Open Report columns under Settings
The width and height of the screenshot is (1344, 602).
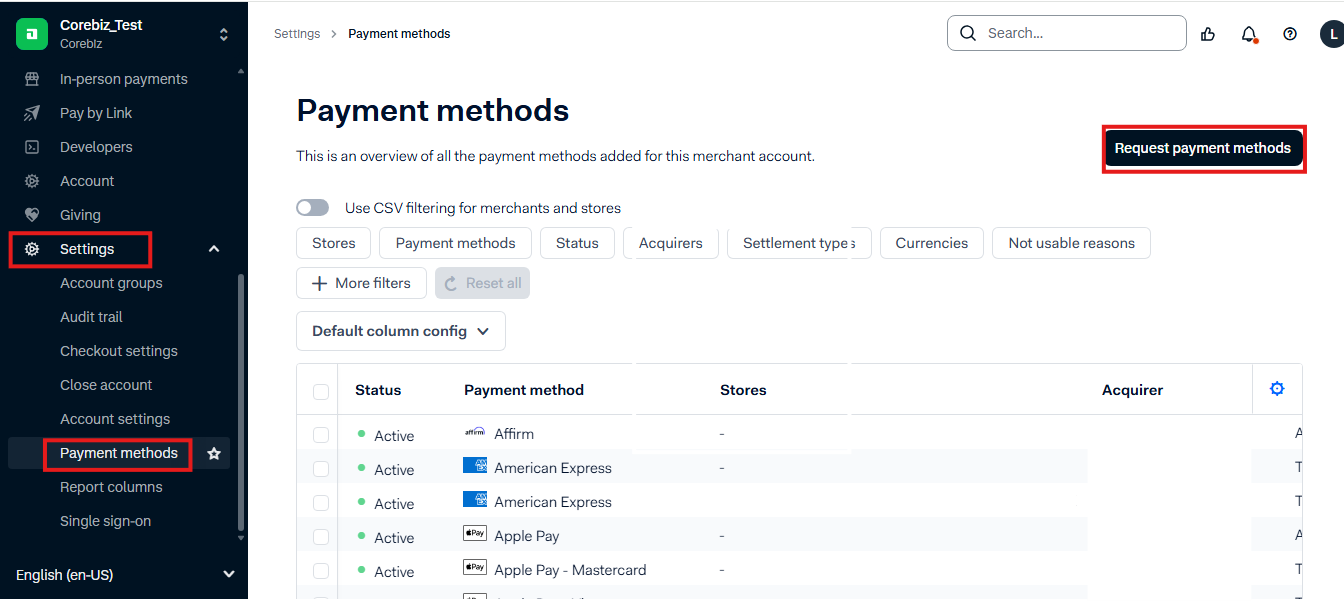click(x=111, y=487)
